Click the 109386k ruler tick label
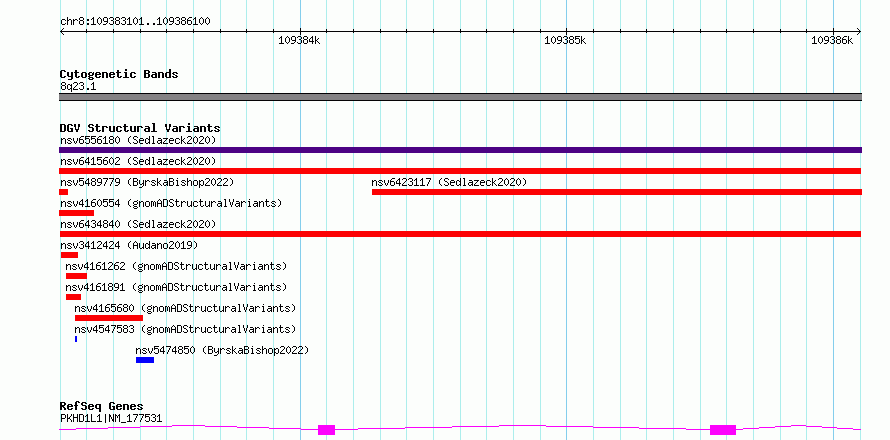The image size is (890, 440). click(x=832, y=40)
